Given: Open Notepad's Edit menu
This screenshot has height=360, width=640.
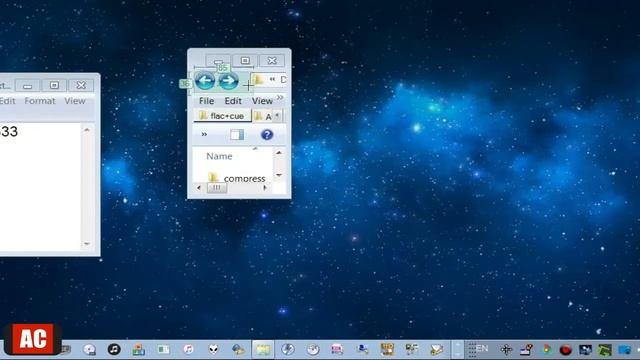Looking at the screenshot, I should pos(7,101).
